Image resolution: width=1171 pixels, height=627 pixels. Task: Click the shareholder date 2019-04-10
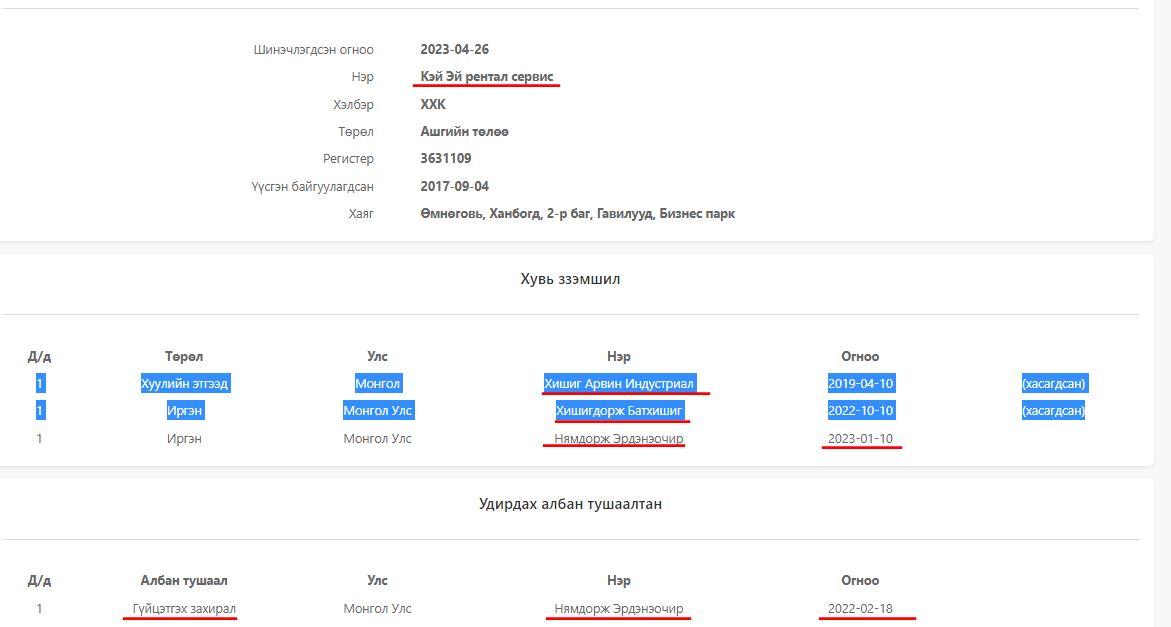coord(860,383)
